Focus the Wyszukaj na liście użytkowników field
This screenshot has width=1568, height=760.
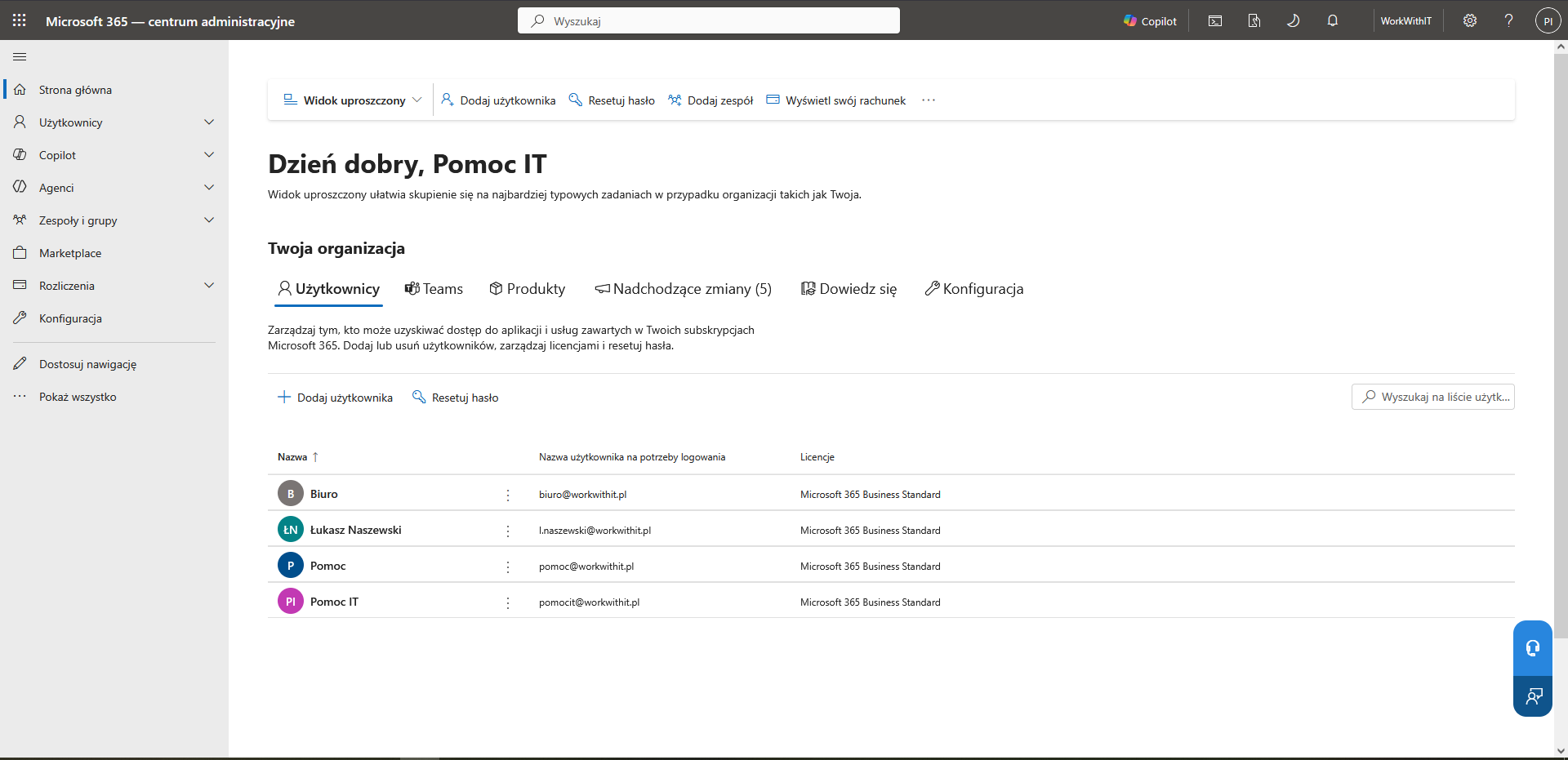pyautogui.click(x=1433, y=397)
